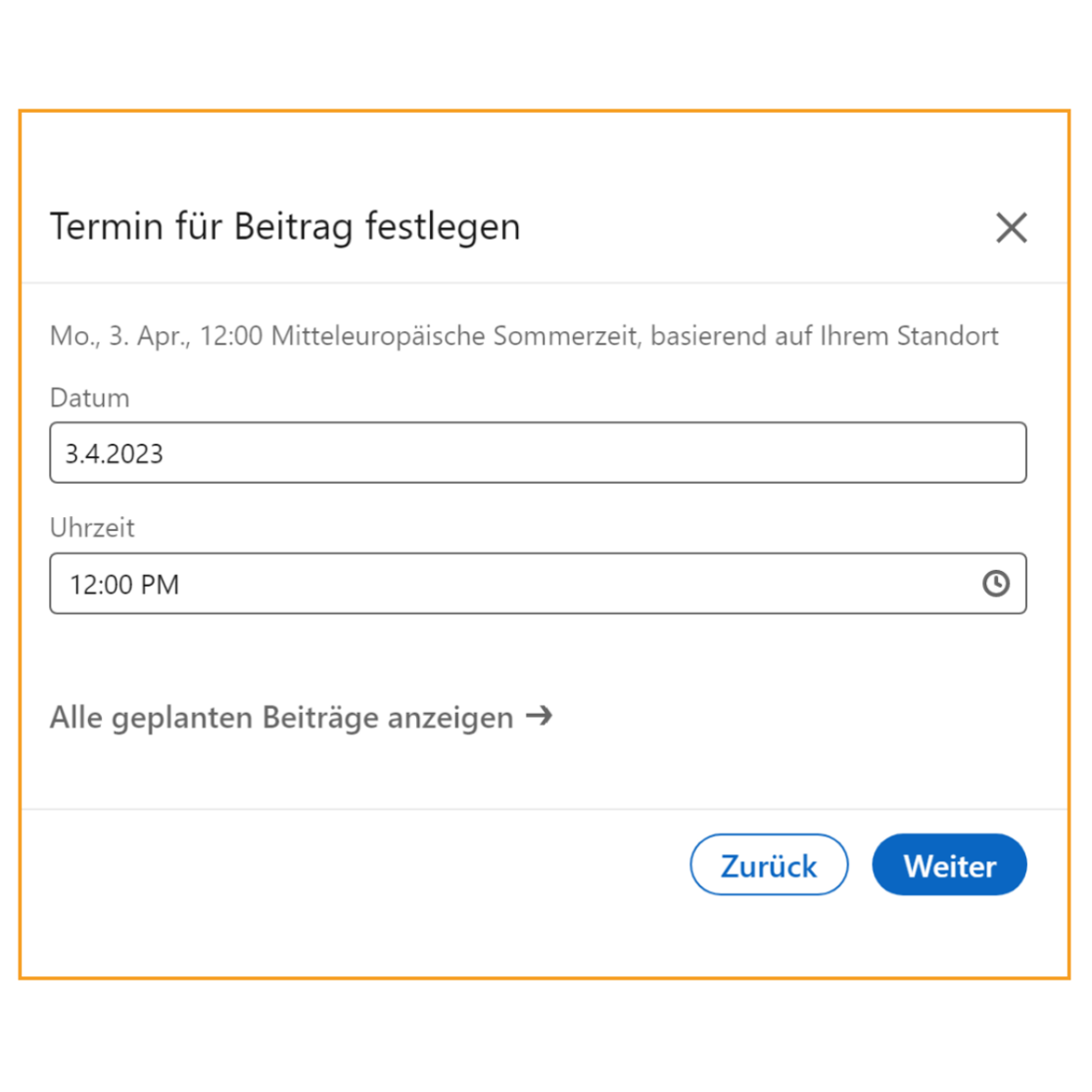Click the 12:00 PM time value
This screenshot has width=1092, height=1092.
point(124,585)
